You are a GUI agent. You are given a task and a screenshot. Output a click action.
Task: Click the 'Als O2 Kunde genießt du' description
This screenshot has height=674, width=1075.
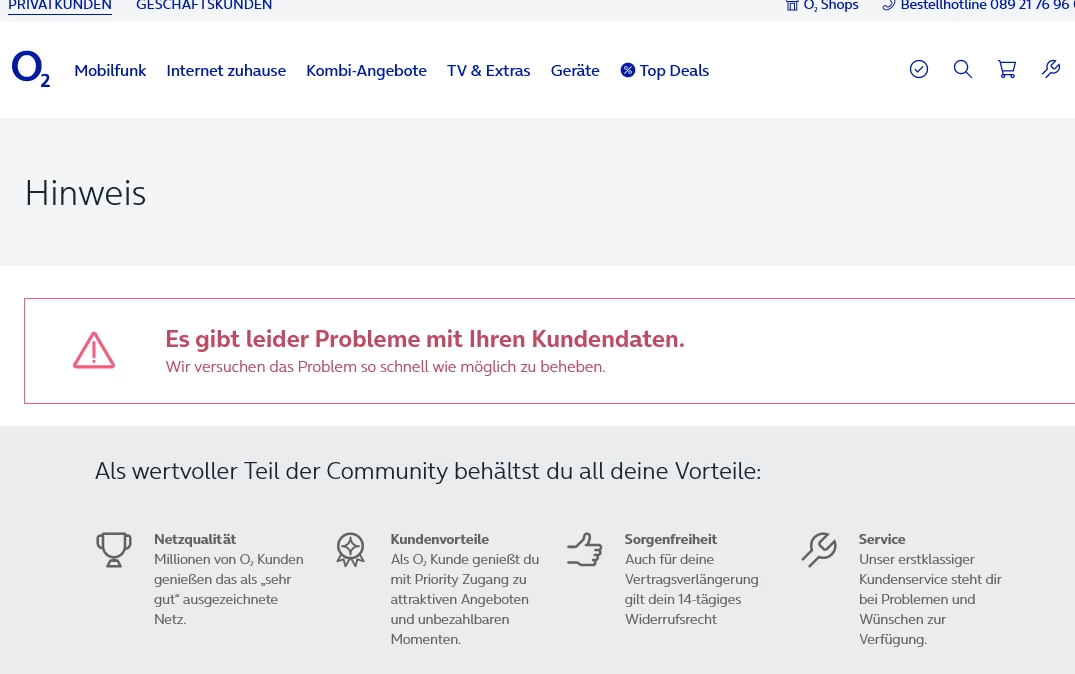pyautogui.click(x=465, y=599)
